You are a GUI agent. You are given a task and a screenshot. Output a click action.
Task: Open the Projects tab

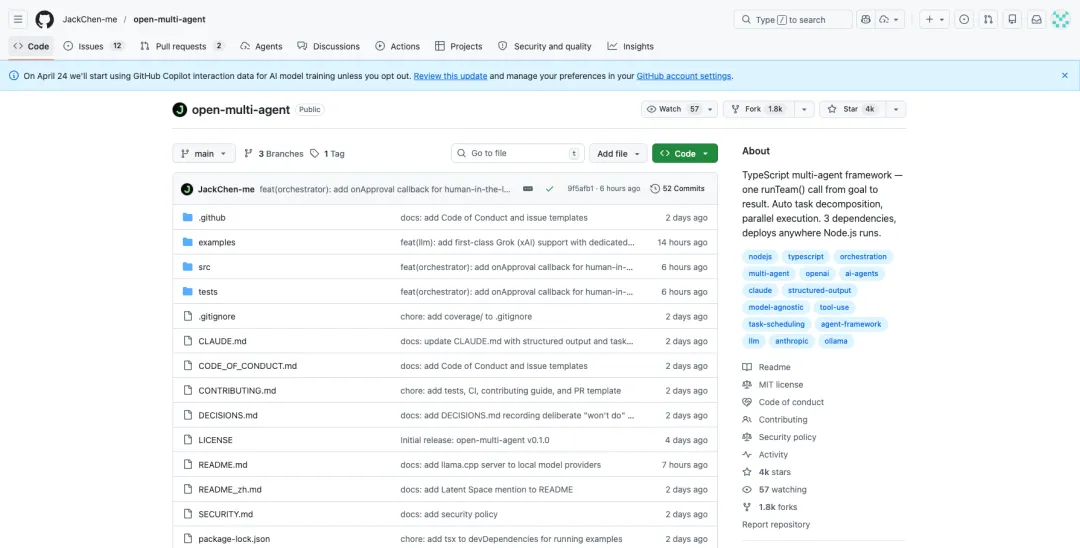click(x=459, y=46)
